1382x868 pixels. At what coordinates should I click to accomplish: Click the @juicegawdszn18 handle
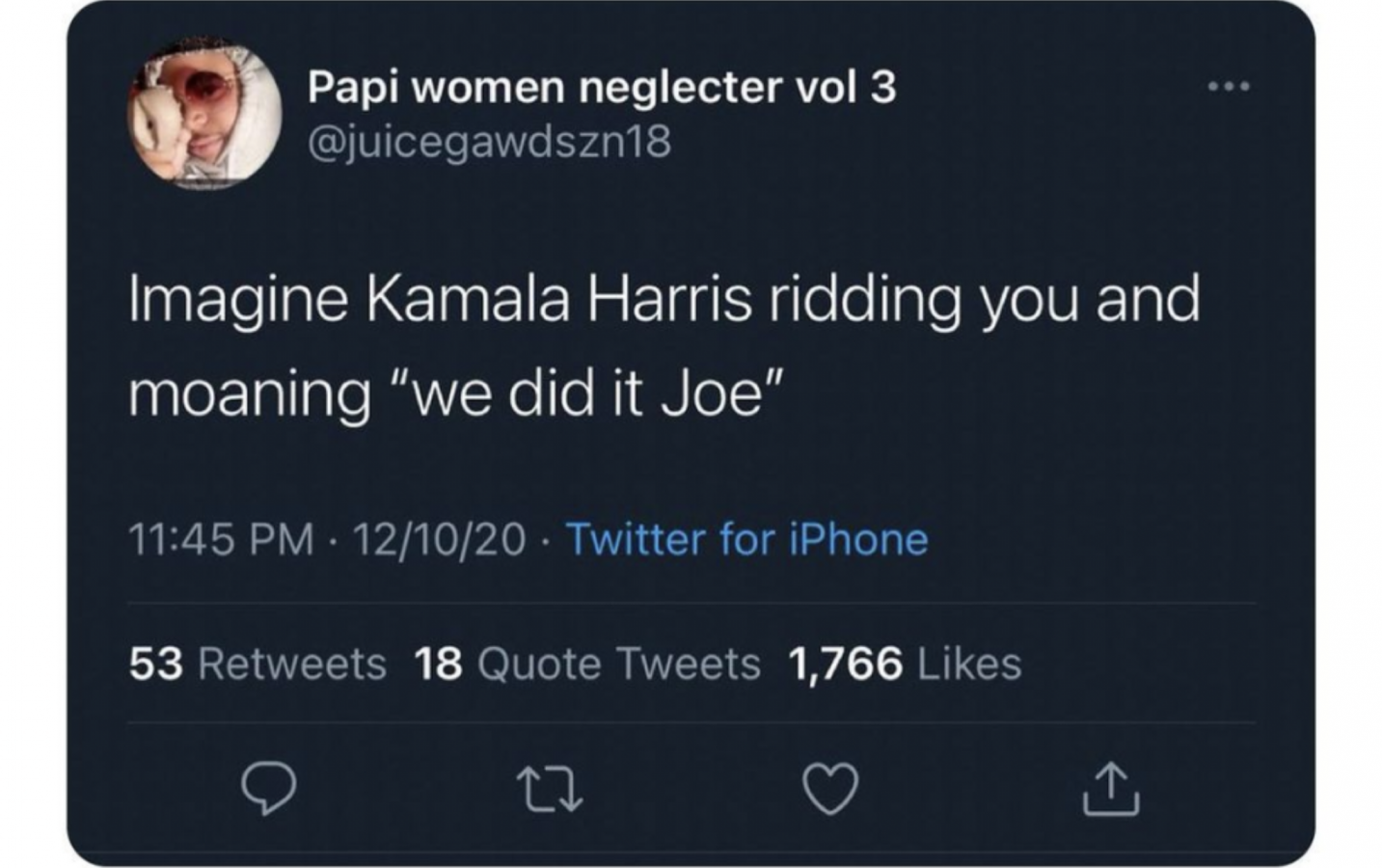[x=489, y=143]
